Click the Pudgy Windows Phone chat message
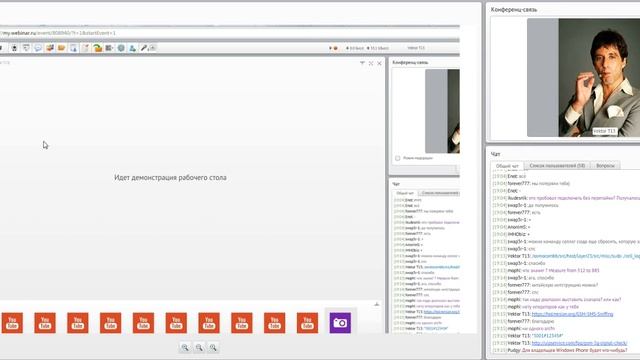 pos(560,350)
